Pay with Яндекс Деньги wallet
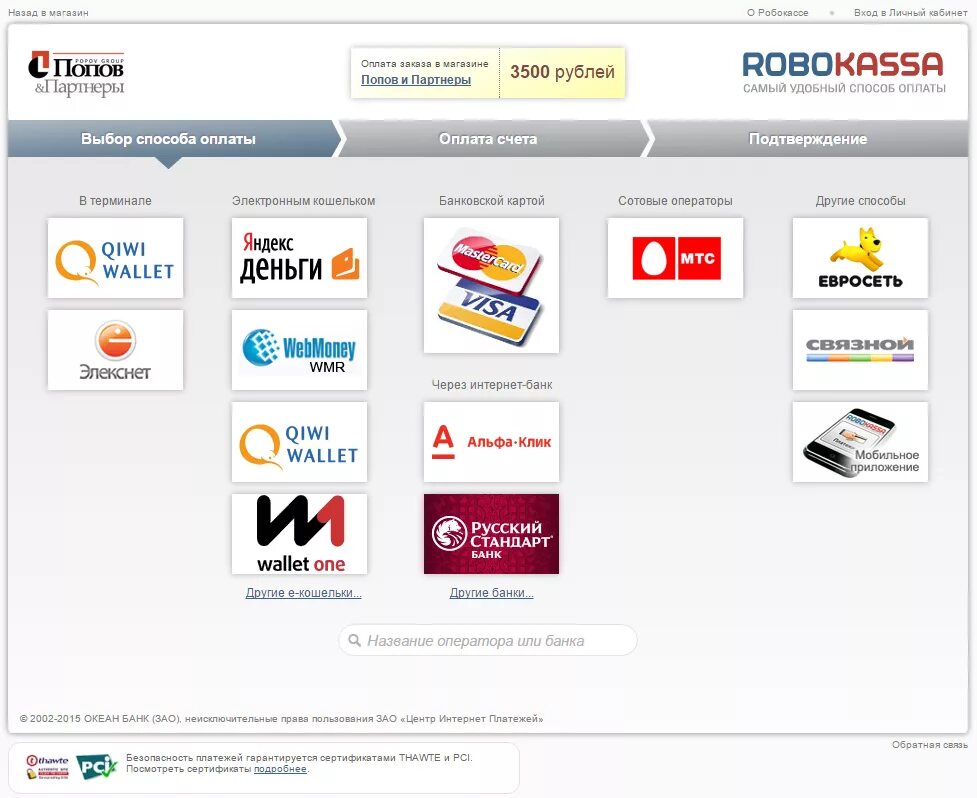977x798 pixels. click(299, 258)
